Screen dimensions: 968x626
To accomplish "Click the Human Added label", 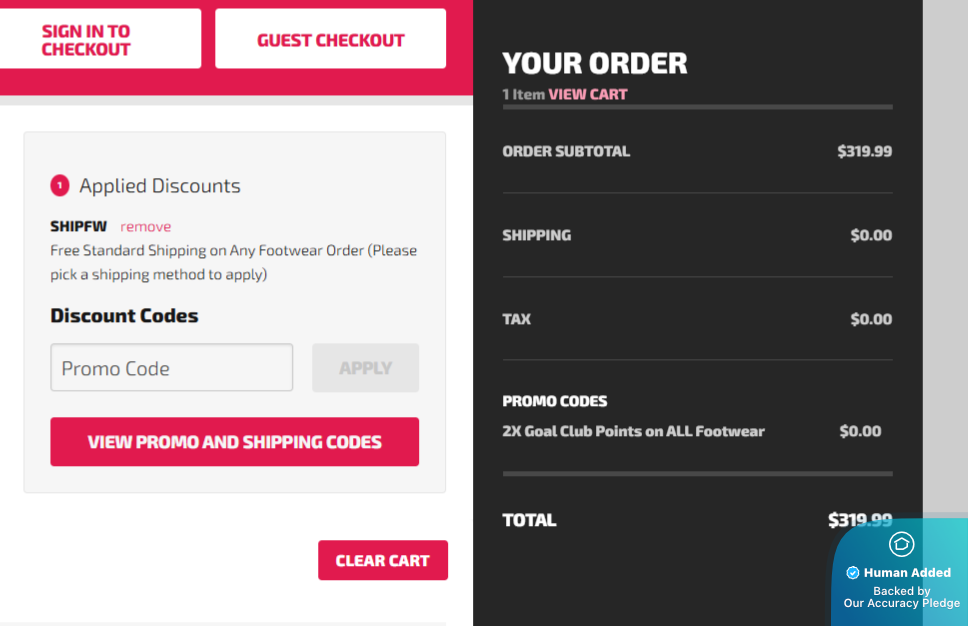I will [907, 573].
